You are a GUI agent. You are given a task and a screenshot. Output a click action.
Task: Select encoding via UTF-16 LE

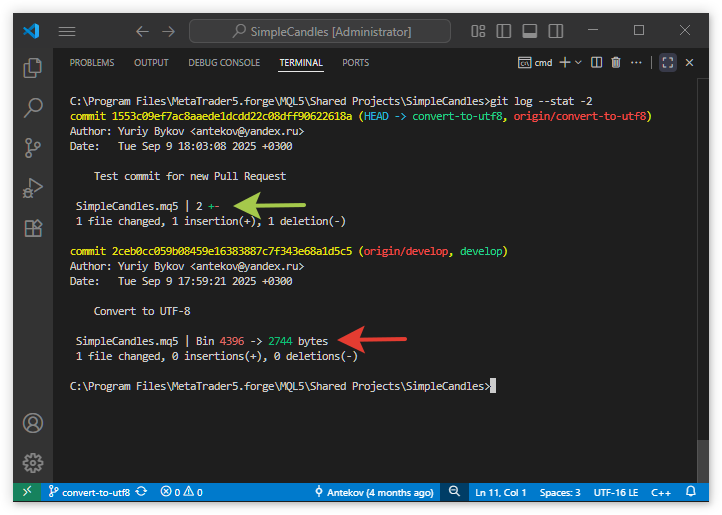616,492
